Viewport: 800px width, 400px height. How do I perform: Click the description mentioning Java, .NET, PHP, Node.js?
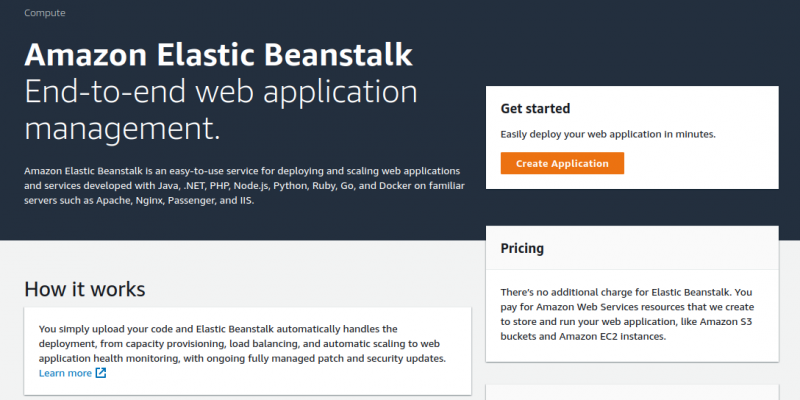coord(244,186)
